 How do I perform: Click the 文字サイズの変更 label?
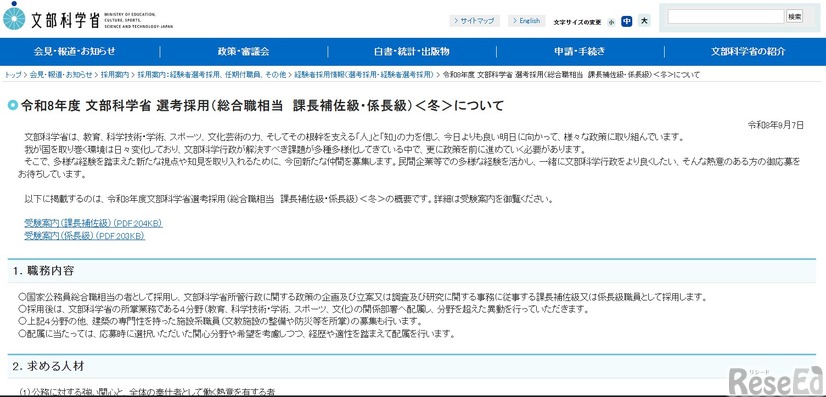point(577,22)
